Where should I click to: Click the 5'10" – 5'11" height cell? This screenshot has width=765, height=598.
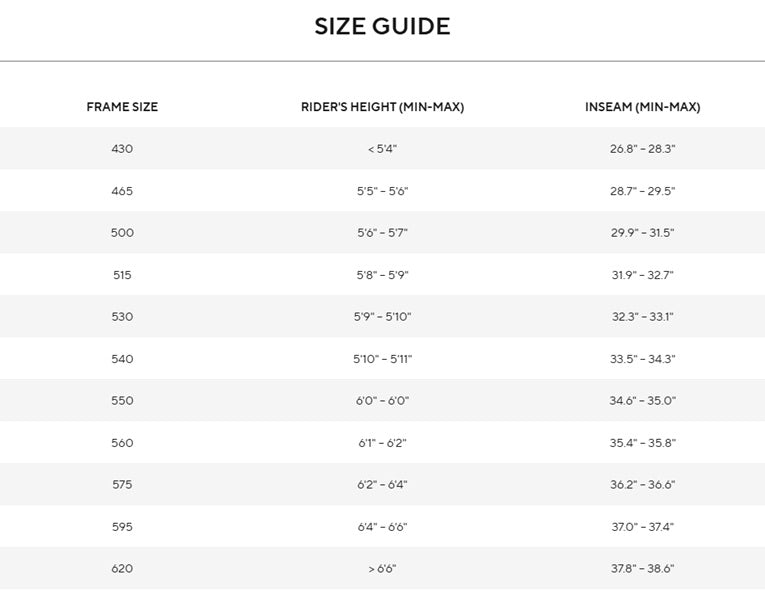382,359
